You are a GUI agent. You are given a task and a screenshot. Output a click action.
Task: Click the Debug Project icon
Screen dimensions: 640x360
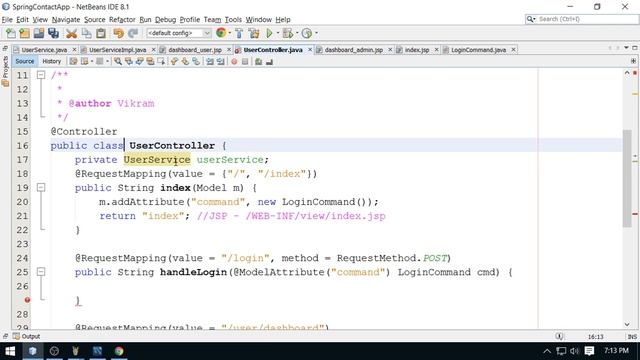tap(288, 33)
